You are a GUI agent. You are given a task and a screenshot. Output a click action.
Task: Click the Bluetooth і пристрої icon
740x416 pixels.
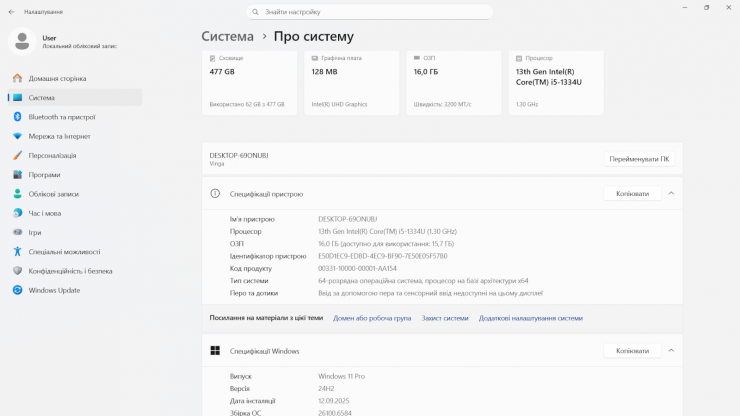point(18,117)
